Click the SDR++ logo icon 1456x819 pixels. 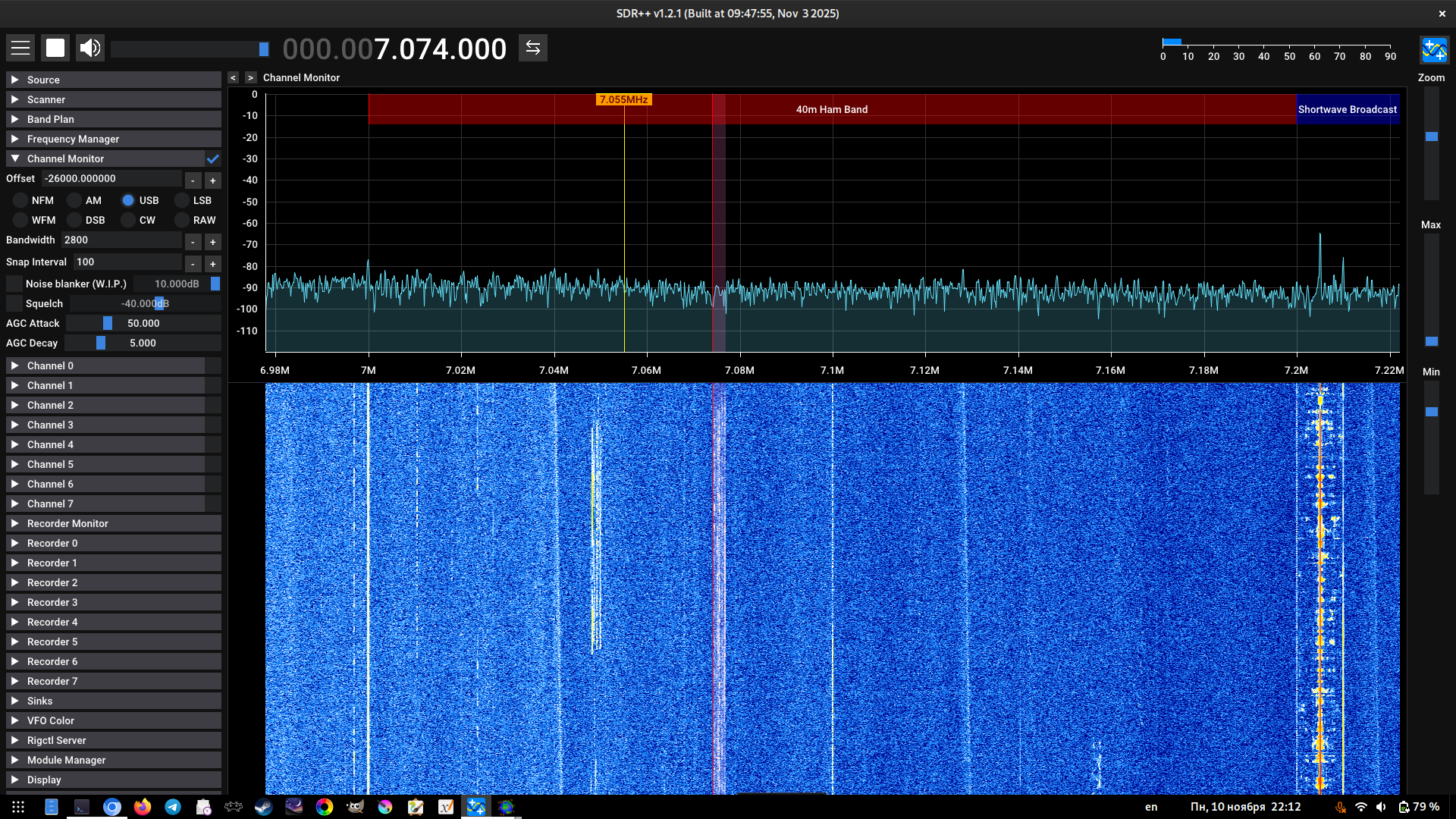(x=1434, y=50)
